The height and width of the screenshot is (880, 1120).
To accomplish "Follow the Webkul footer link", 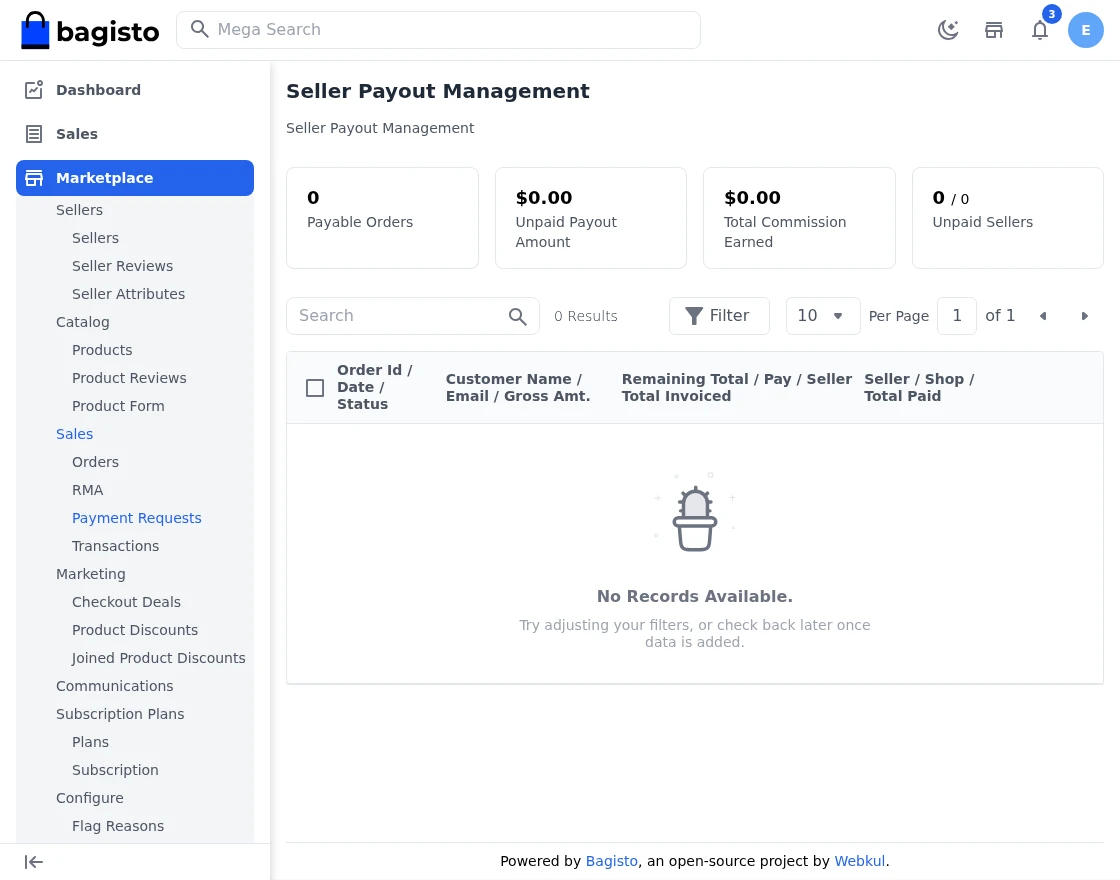I will [x=859, y=861].
